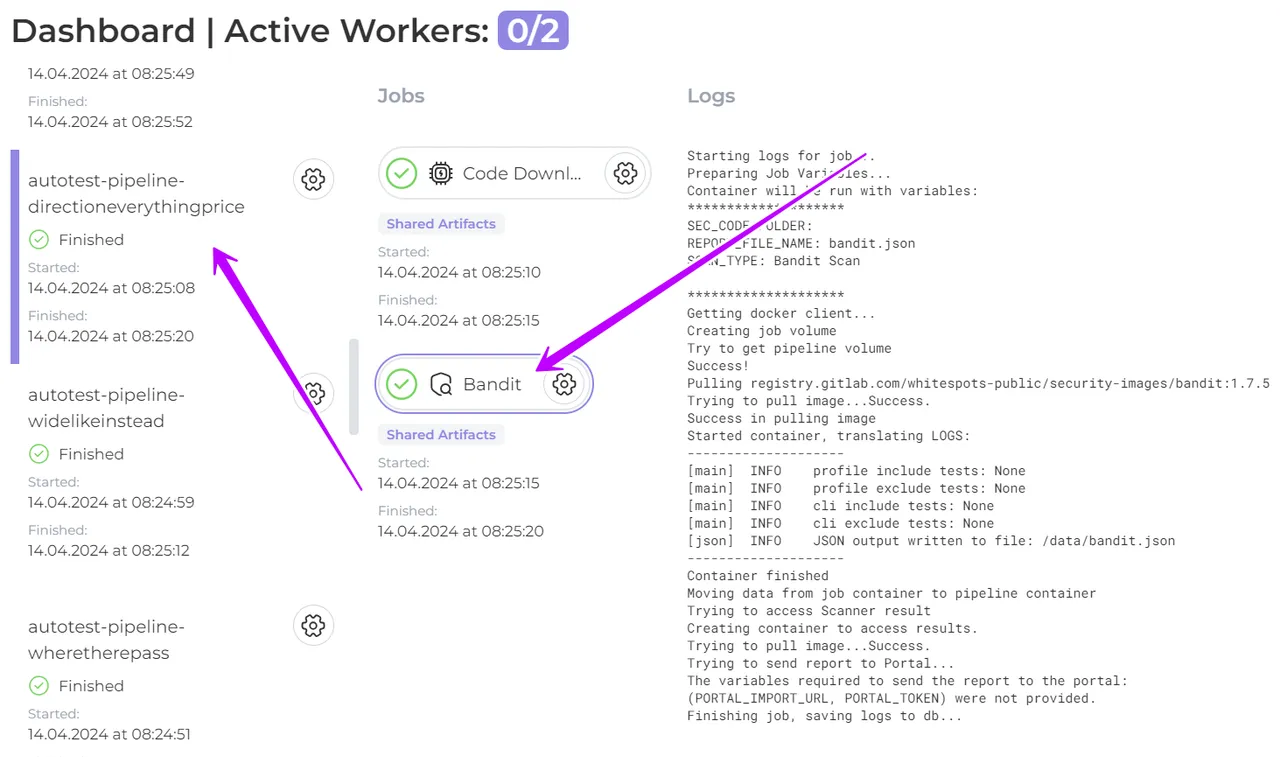
Task: Click the Active Workers 0/2 badge
Action: tap(533, 31)
